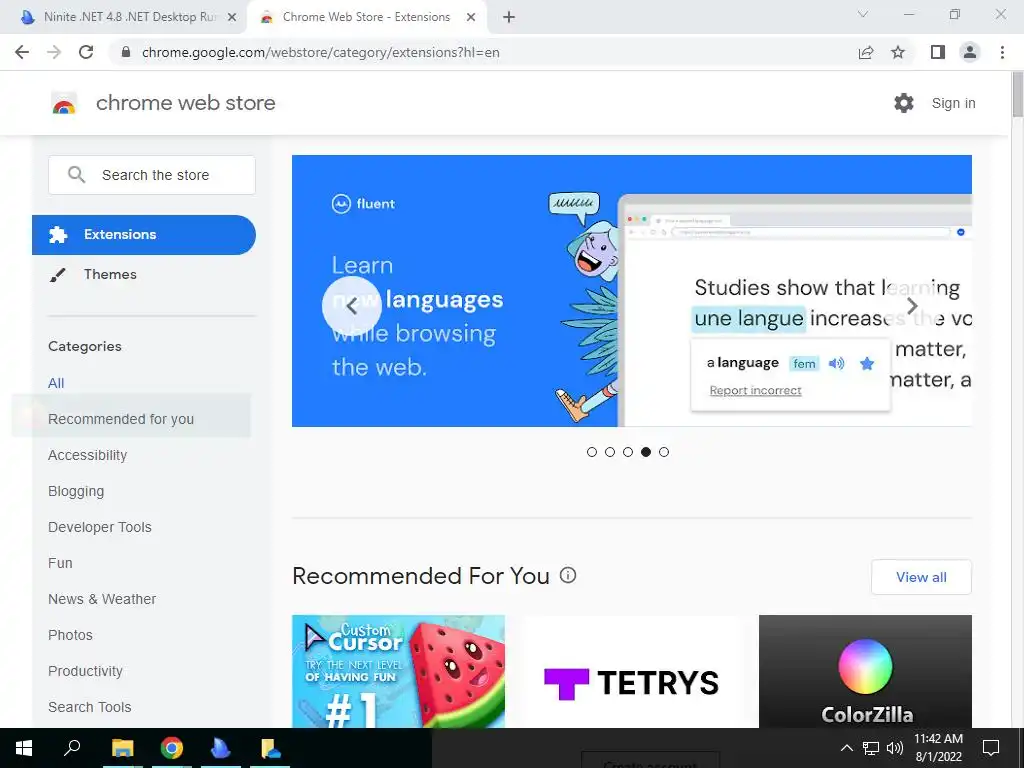Viewport: 1024px width, 768px height.
Task: Close the Ninite tab
Action: click(232, 17)
